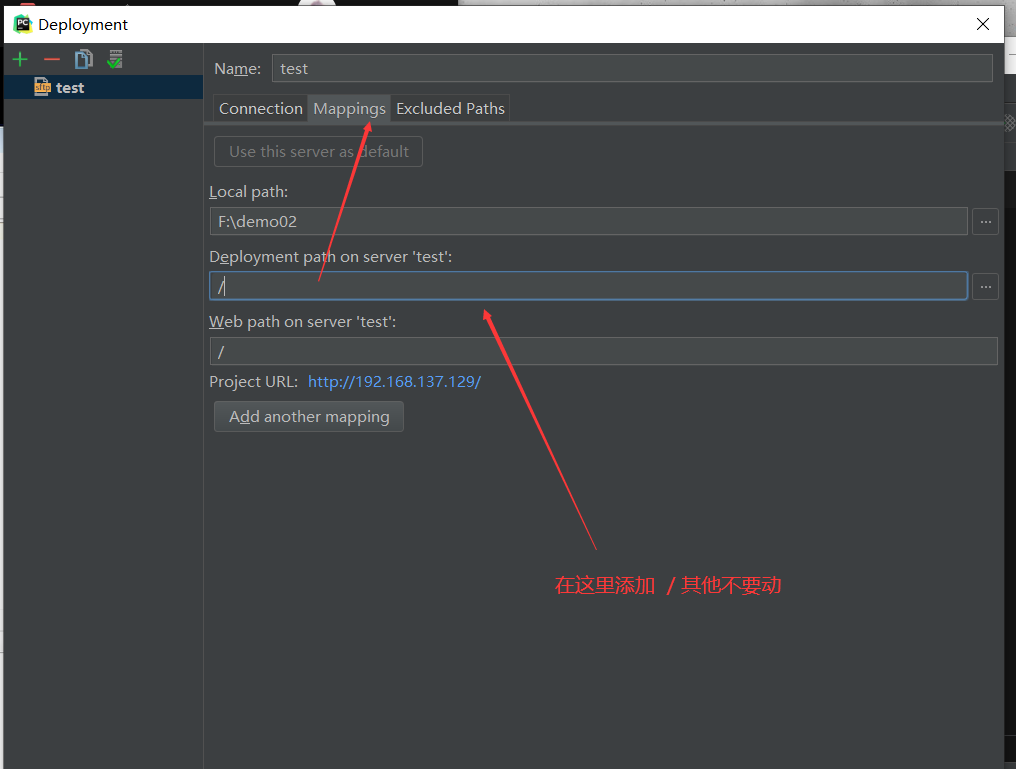Click the SFTP icon beside the test server
Viewport: 1016px width, 769px height.
click(x=40, y=87)
